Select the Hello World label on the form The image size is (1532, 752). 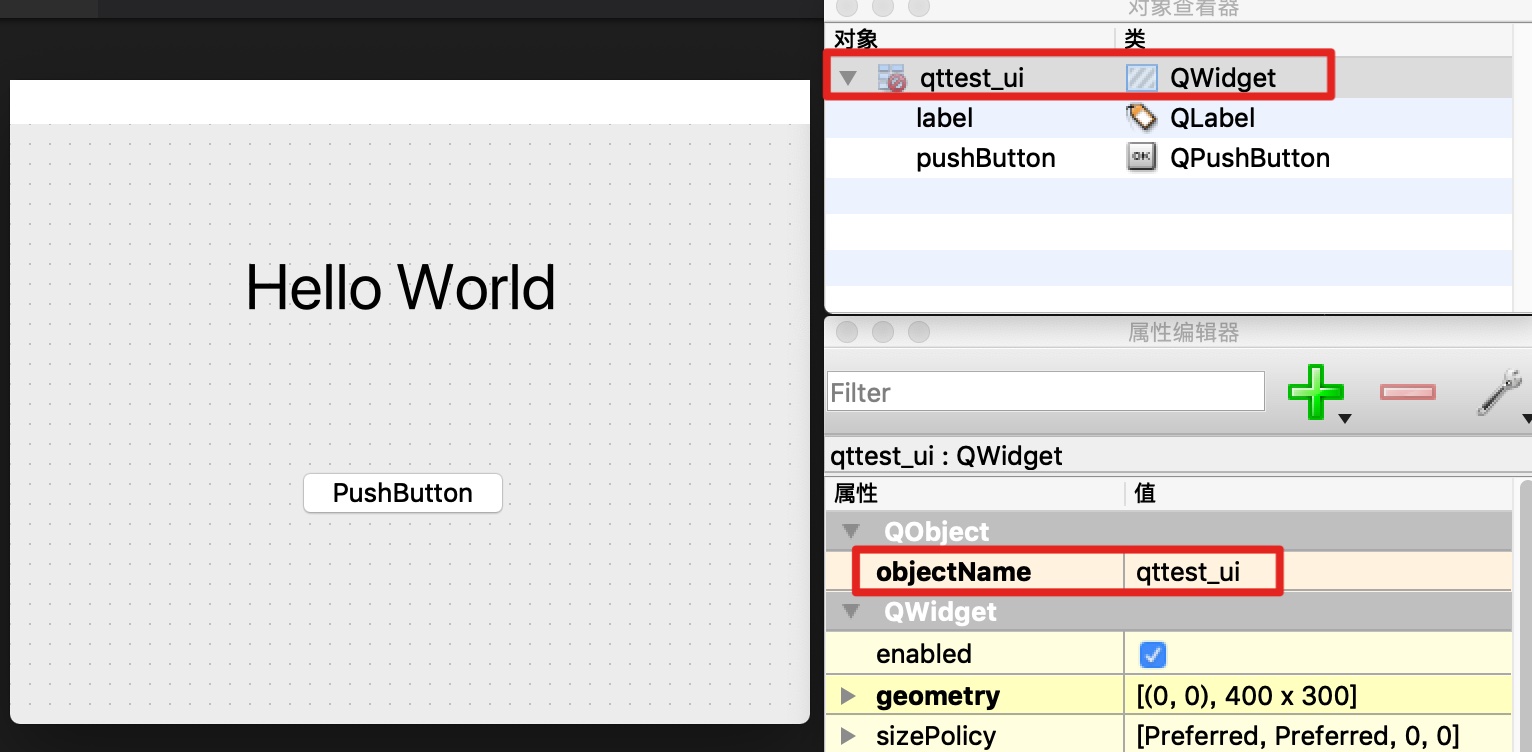pyautogui.click(x=400, y=288)
